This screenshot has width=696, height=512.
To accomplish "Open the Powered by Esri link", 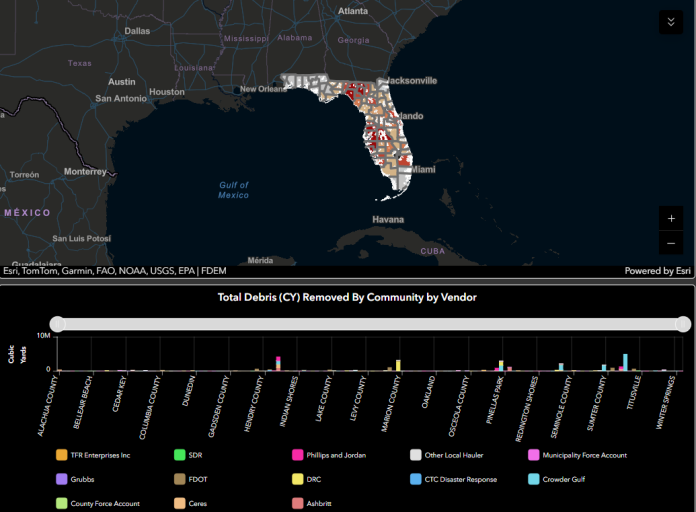I will pos(656,271).
